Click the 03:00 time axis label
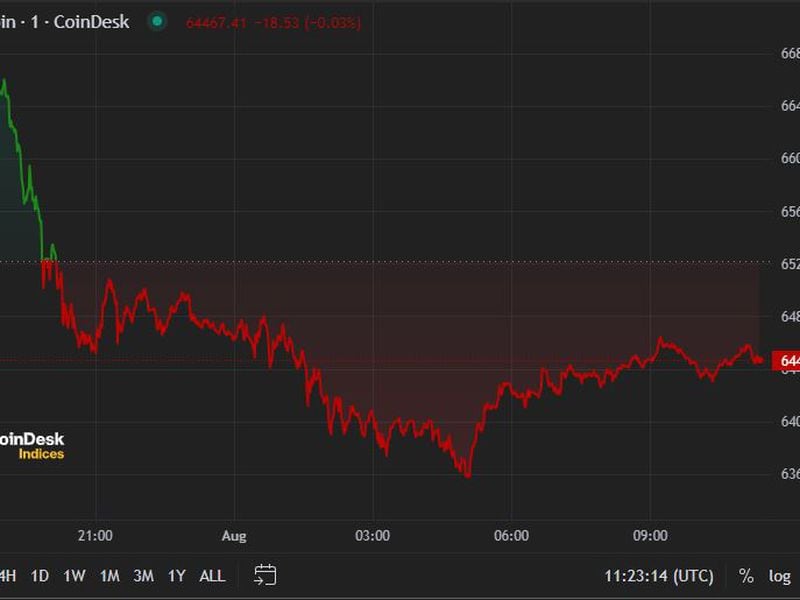The height and width of the screenshot is (600, 800). click(x=372, y=536)
